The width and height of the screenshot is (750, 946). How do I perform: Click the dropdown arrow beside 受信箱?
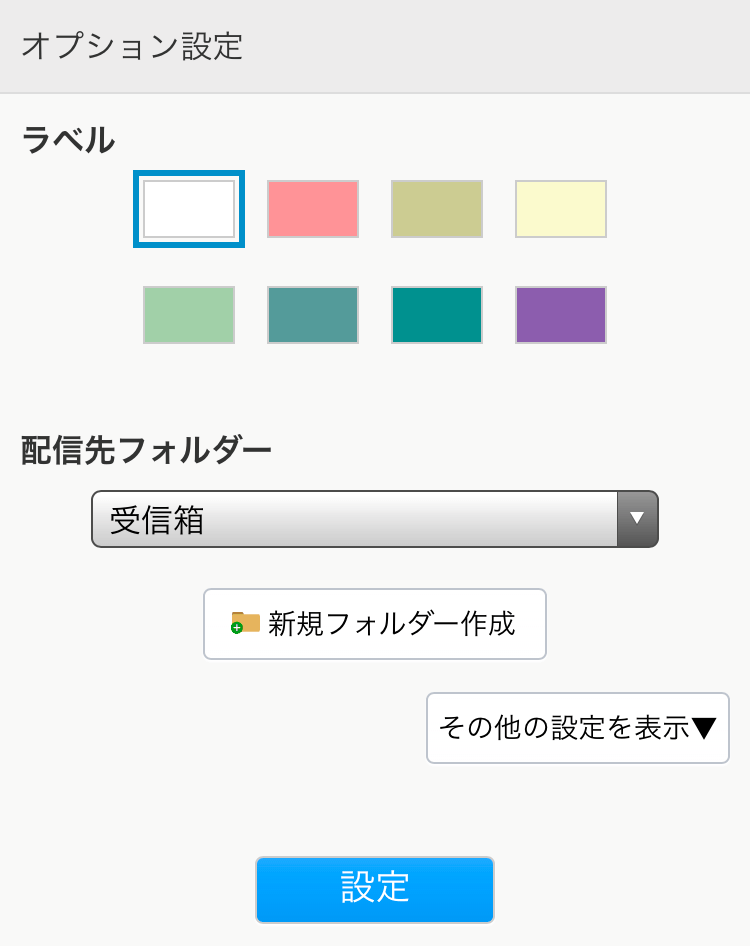(x=637, y=519)
